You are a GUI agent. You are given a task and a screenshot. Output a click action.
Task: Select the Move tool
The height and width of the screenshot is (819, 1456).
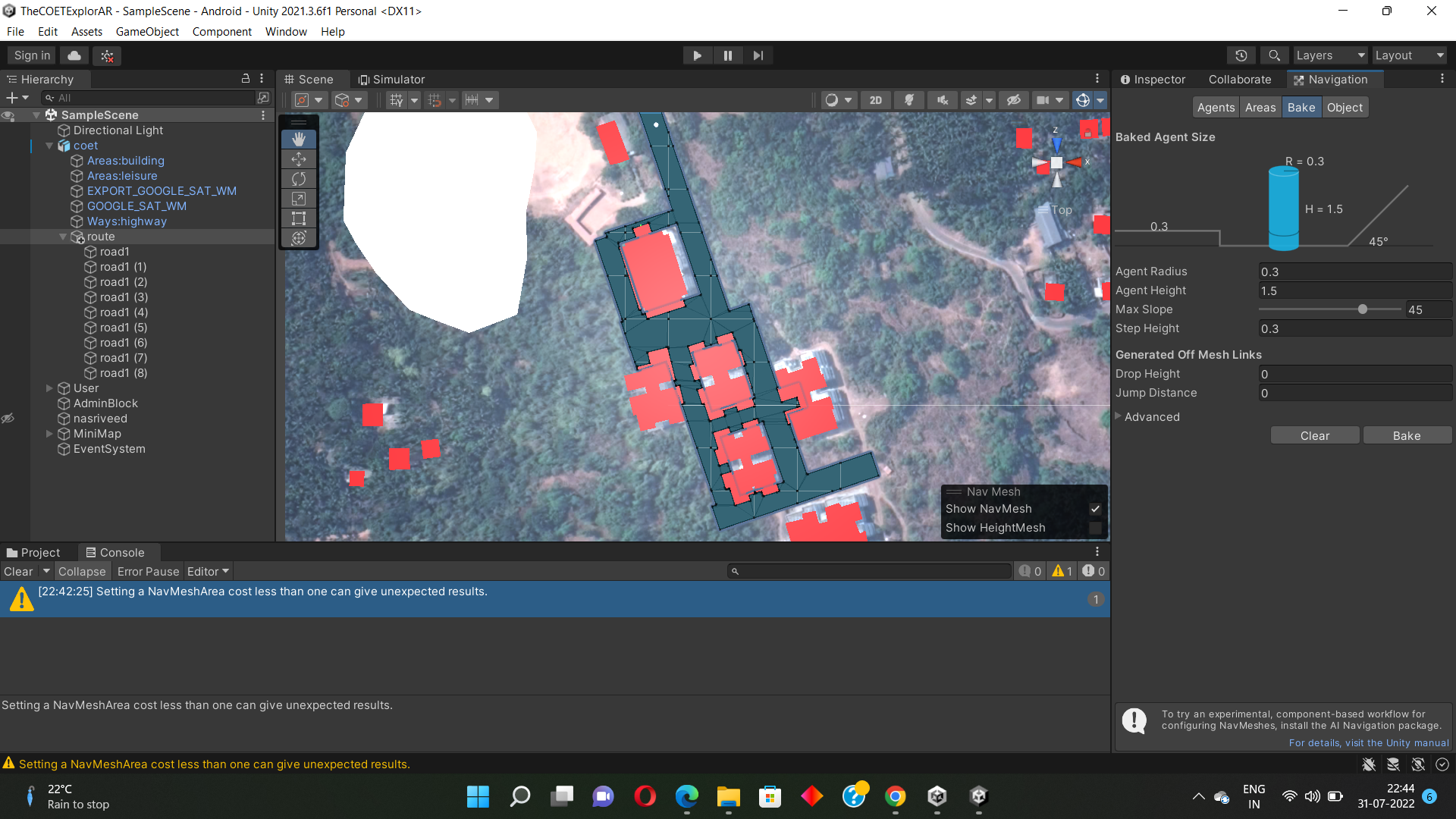pyautogui.click(x=298, y=159)
